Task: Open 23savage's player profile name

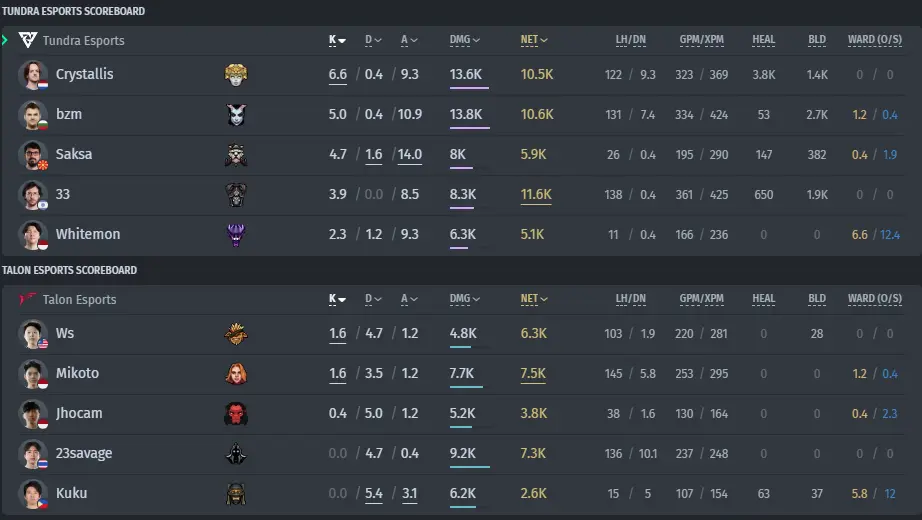Action: 84,453
